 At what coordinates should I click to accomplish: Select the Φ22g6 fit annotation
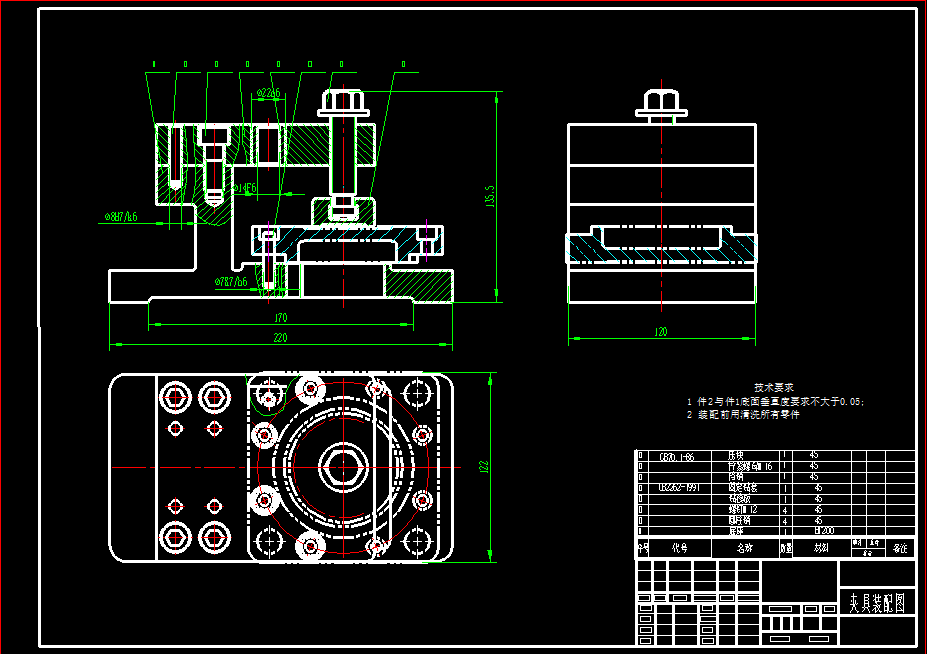coord(268,93)
